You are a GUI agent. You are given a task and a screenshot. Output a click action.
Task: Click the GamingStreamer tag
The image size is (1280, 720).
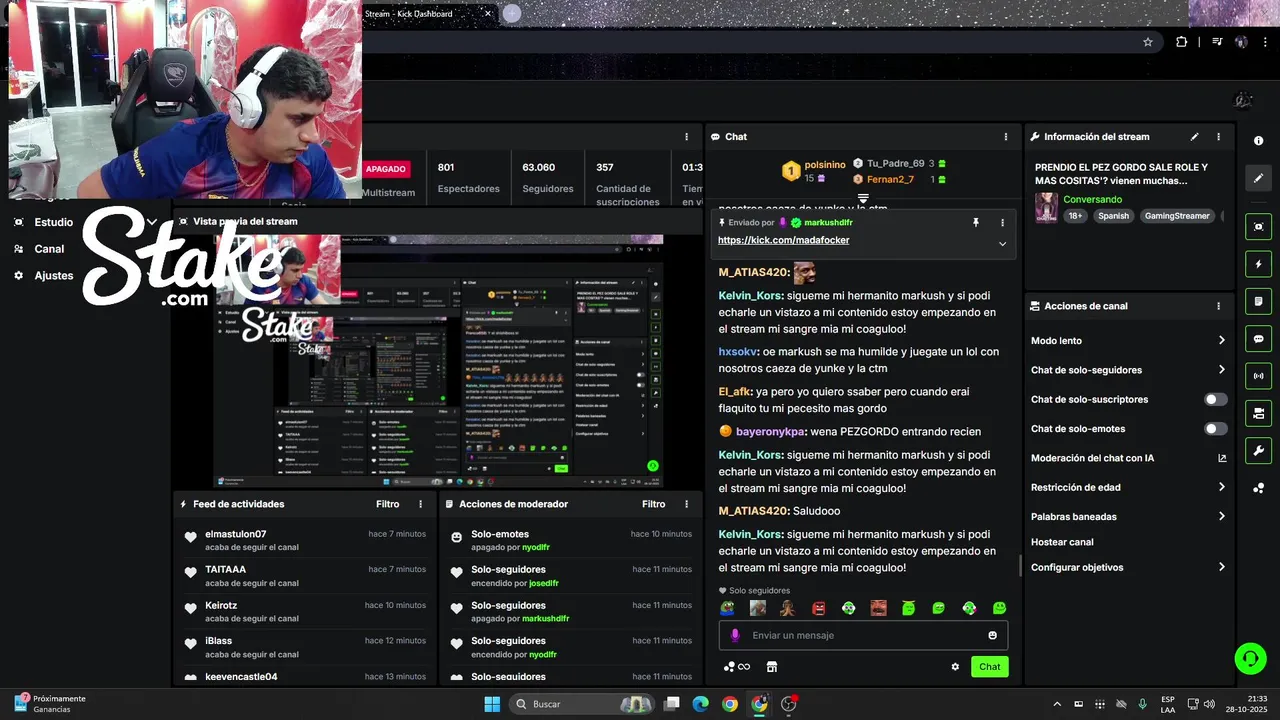[1177, 216]
